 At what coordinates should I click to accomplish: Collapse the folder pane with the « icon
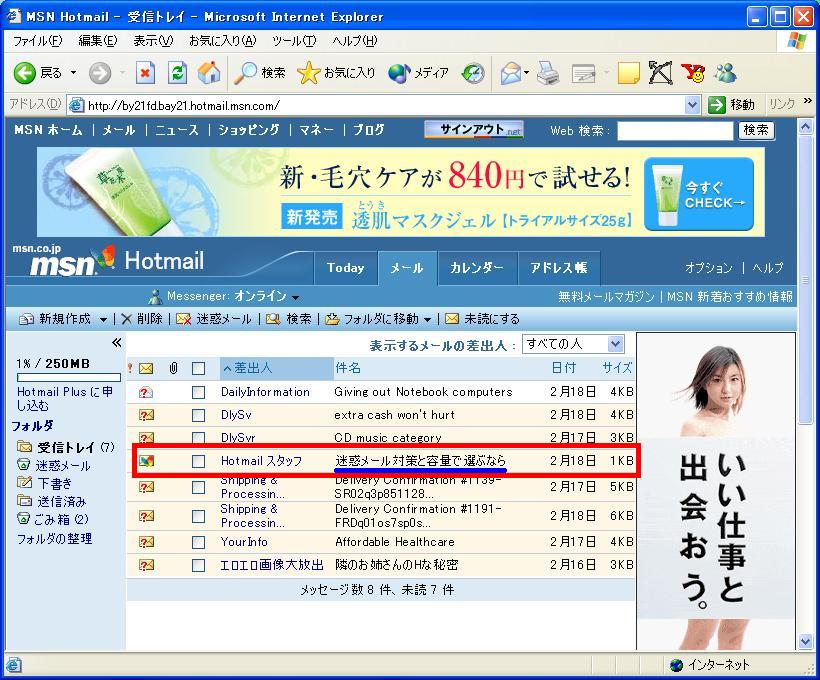(117, 343)
